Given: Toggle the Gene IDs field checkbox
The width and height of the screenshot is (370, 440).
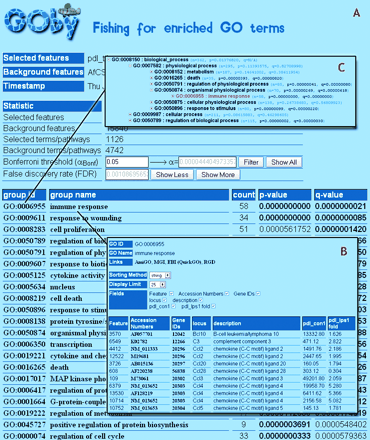Looking at the screenshot, I should pos(258,294).
